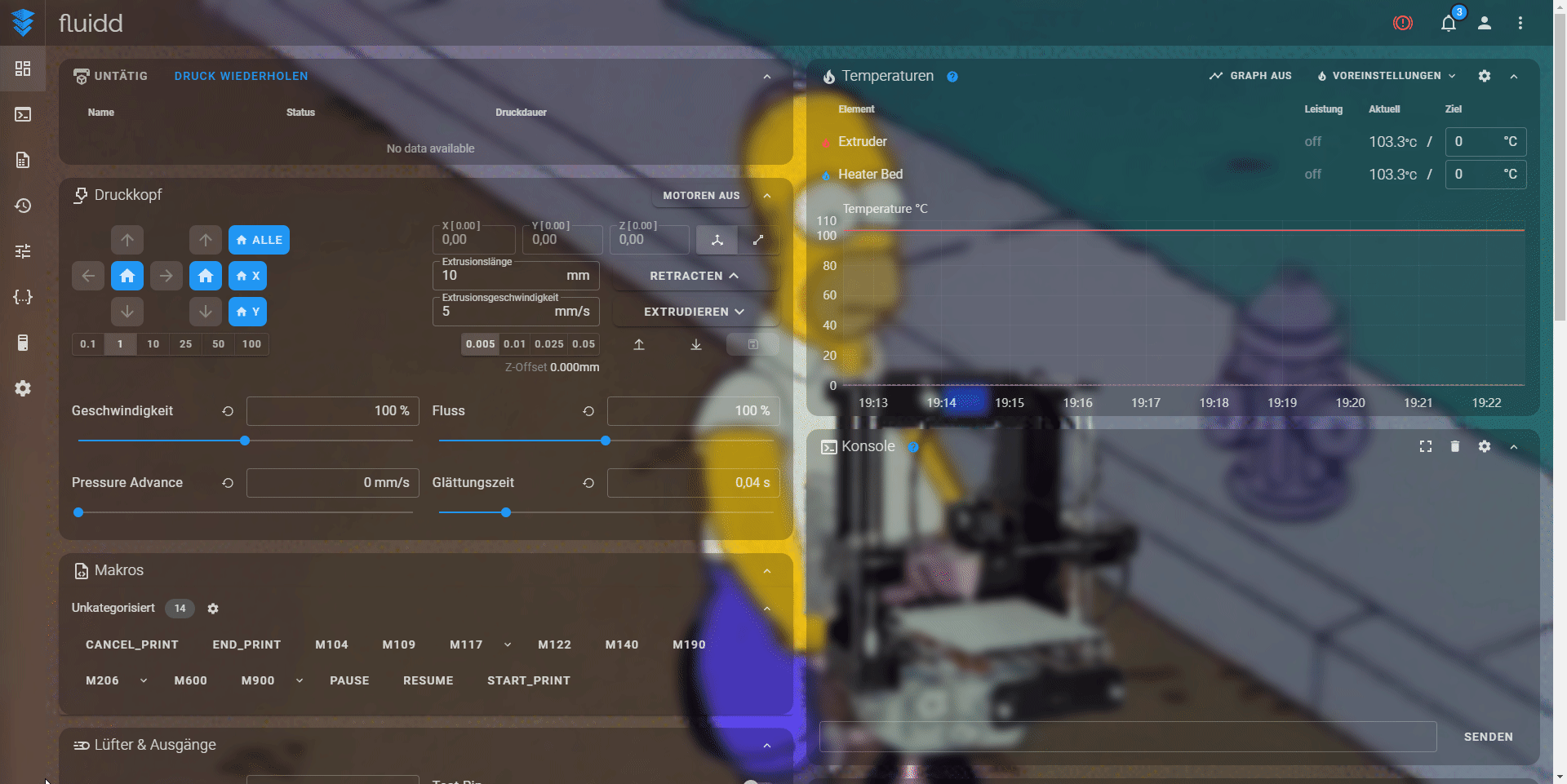Select Z-offset step 0.025

click(549, 344)
